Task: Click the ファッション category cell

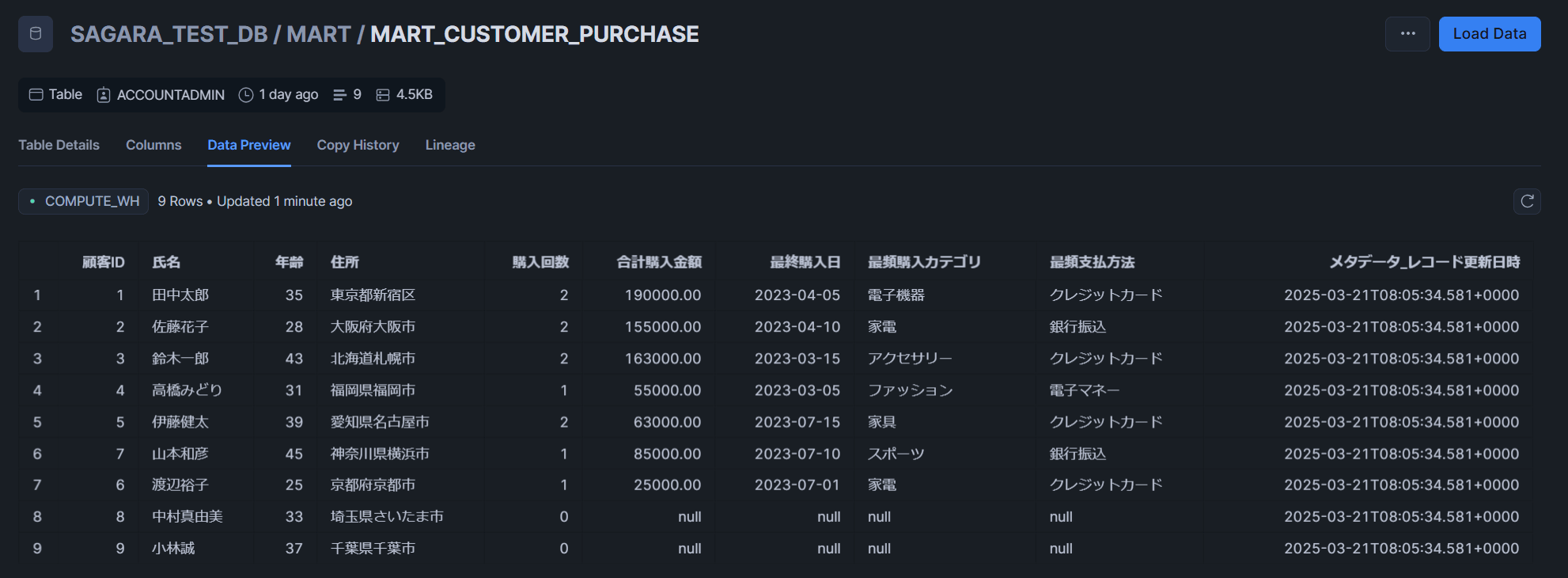Action: click(910, 390)
